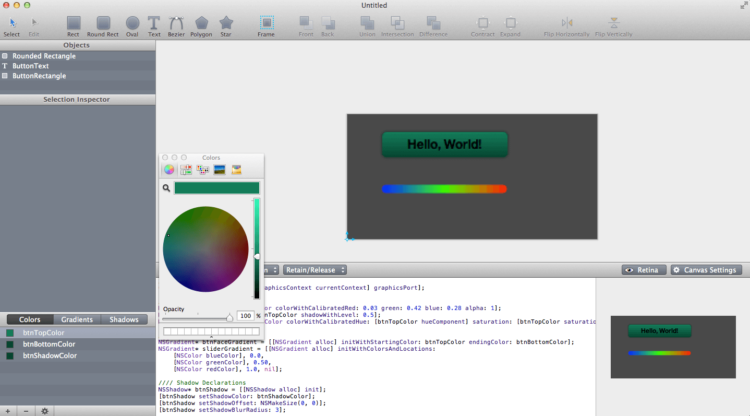Viewport: 750px width, 416px height.
Task: Add a new color with plus button
Action: [x=8, y=411]
